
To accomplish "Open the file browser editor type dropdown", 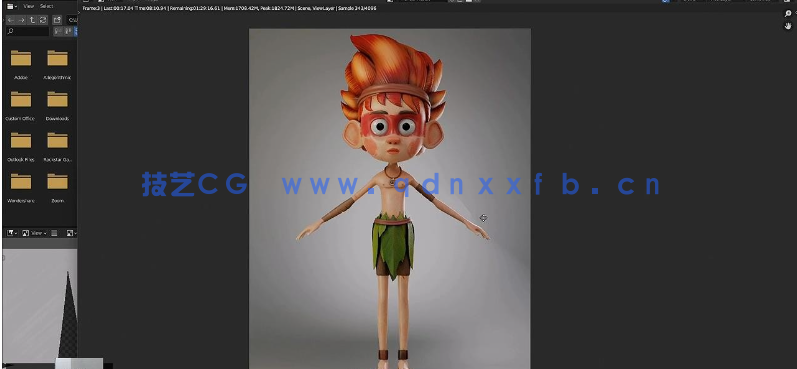I will click(x=12, y=7).
